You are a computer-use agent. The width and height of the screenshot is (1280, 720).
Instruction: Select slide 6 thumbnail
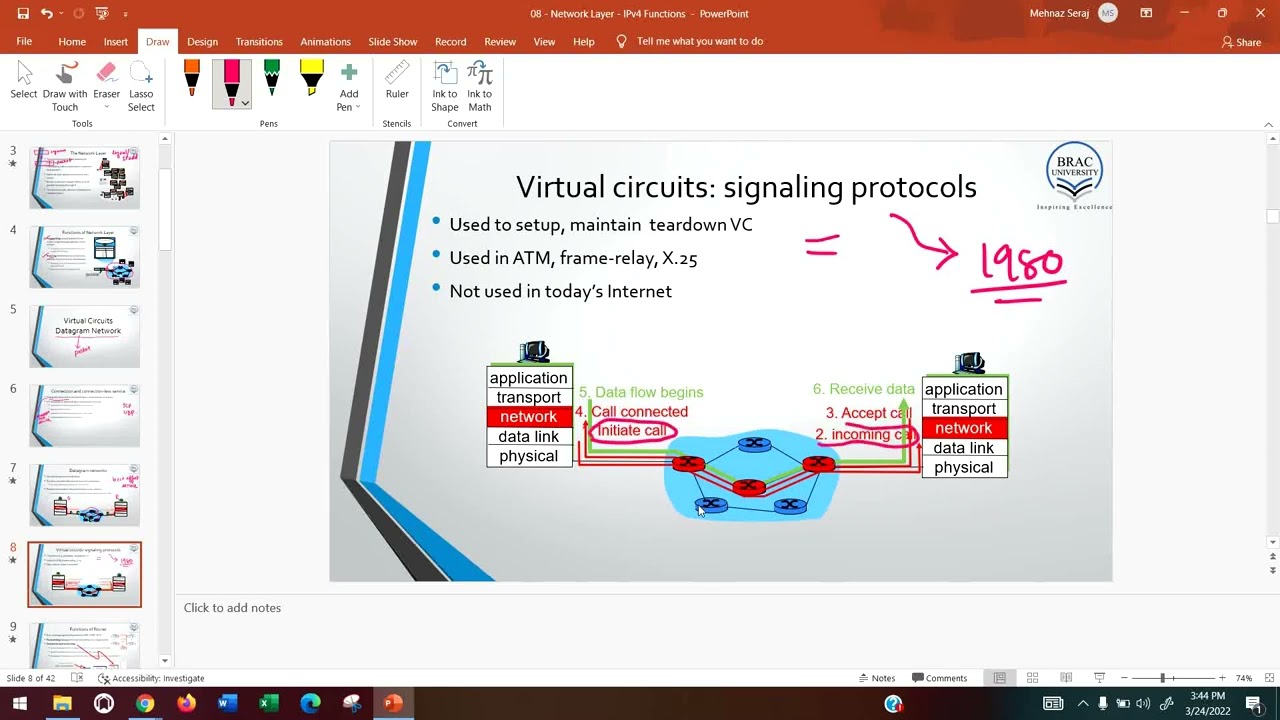tap(85, 416)
